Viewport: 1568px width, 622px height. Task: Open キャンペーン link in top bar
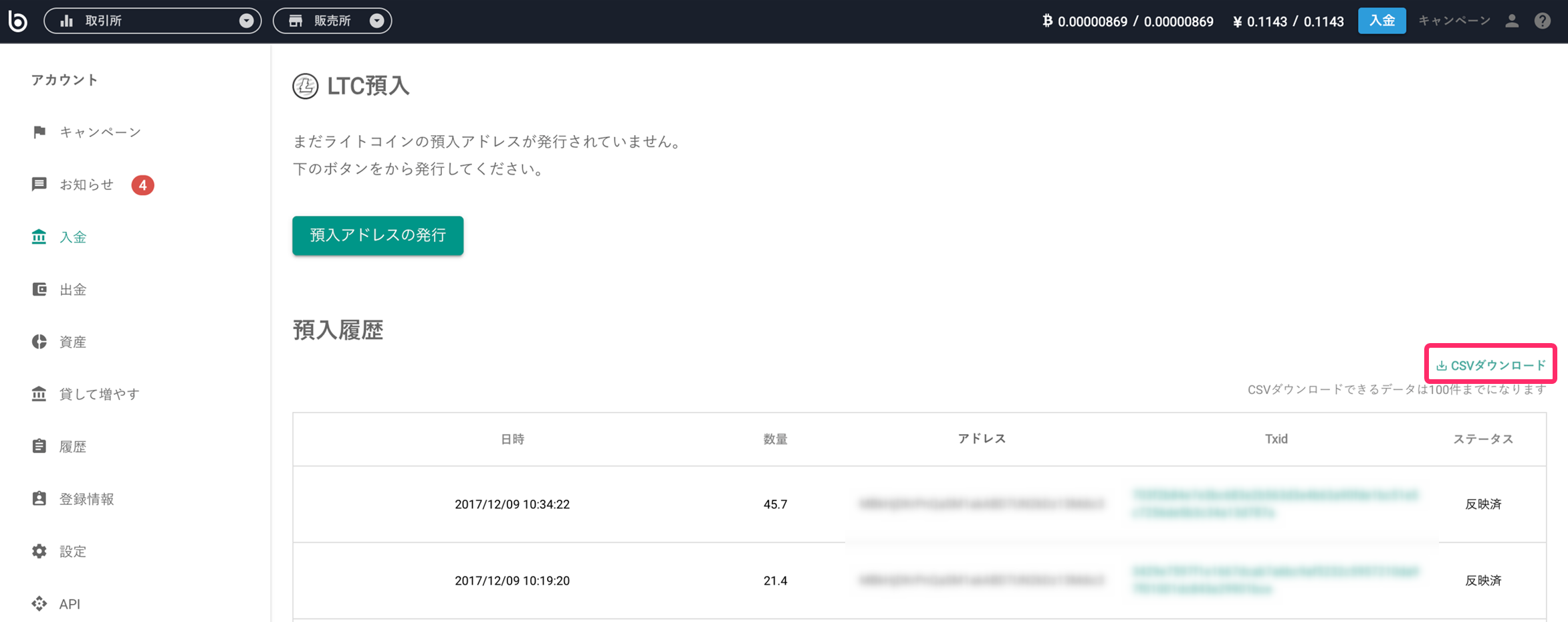[x=1454, y=21]
